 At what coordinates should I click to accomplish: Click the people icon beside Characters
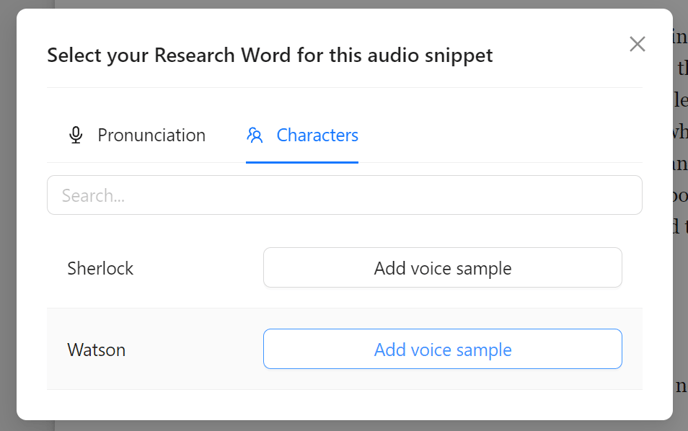tap(254, 135)
